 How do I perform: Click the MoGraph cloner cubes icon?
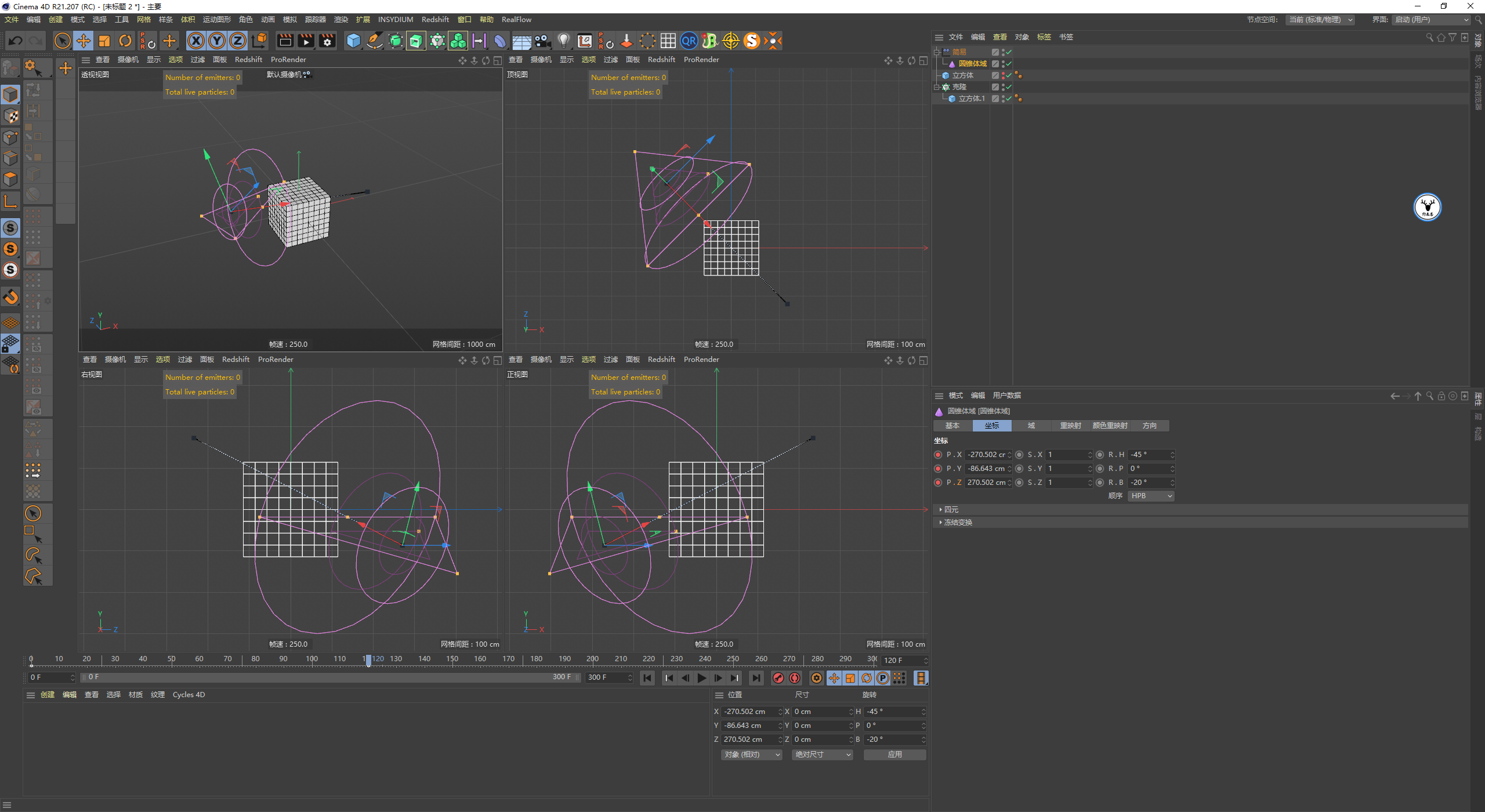tap(458, 41)
